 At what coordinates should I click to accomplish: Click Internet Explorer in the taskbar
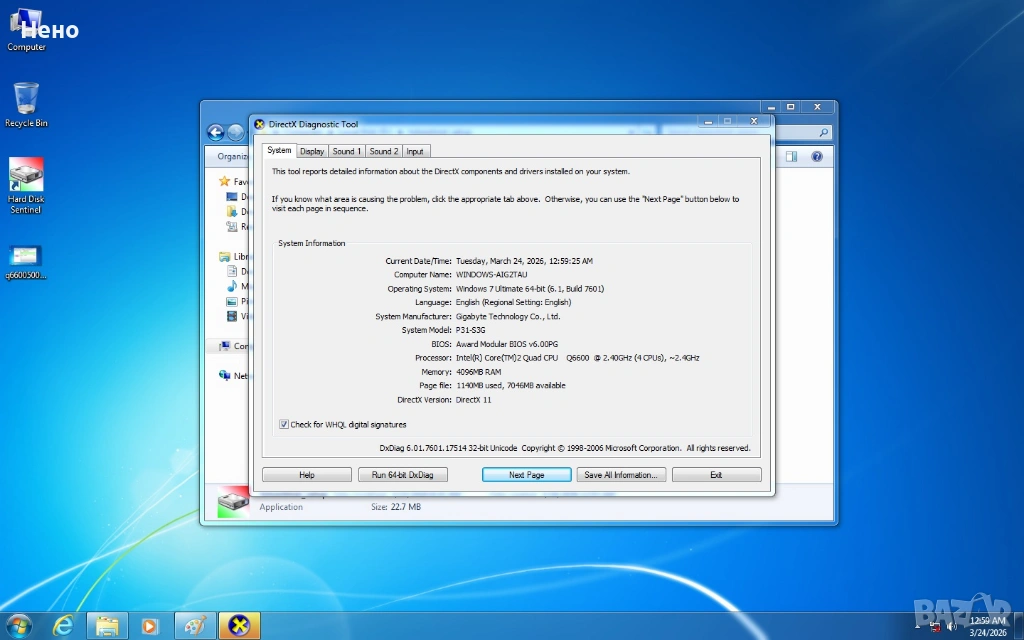63,625
